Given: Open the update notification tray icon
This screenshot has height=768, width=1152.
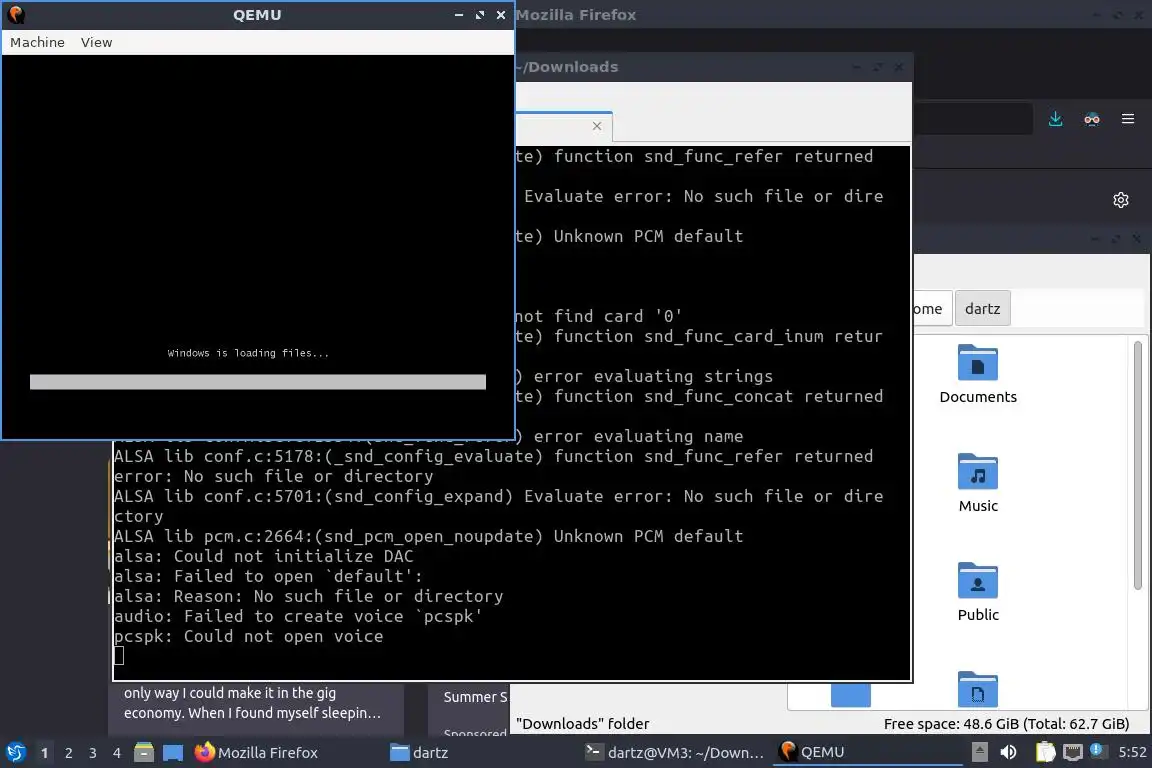Looking at the screenshot, I should (x=1096, y=750).
